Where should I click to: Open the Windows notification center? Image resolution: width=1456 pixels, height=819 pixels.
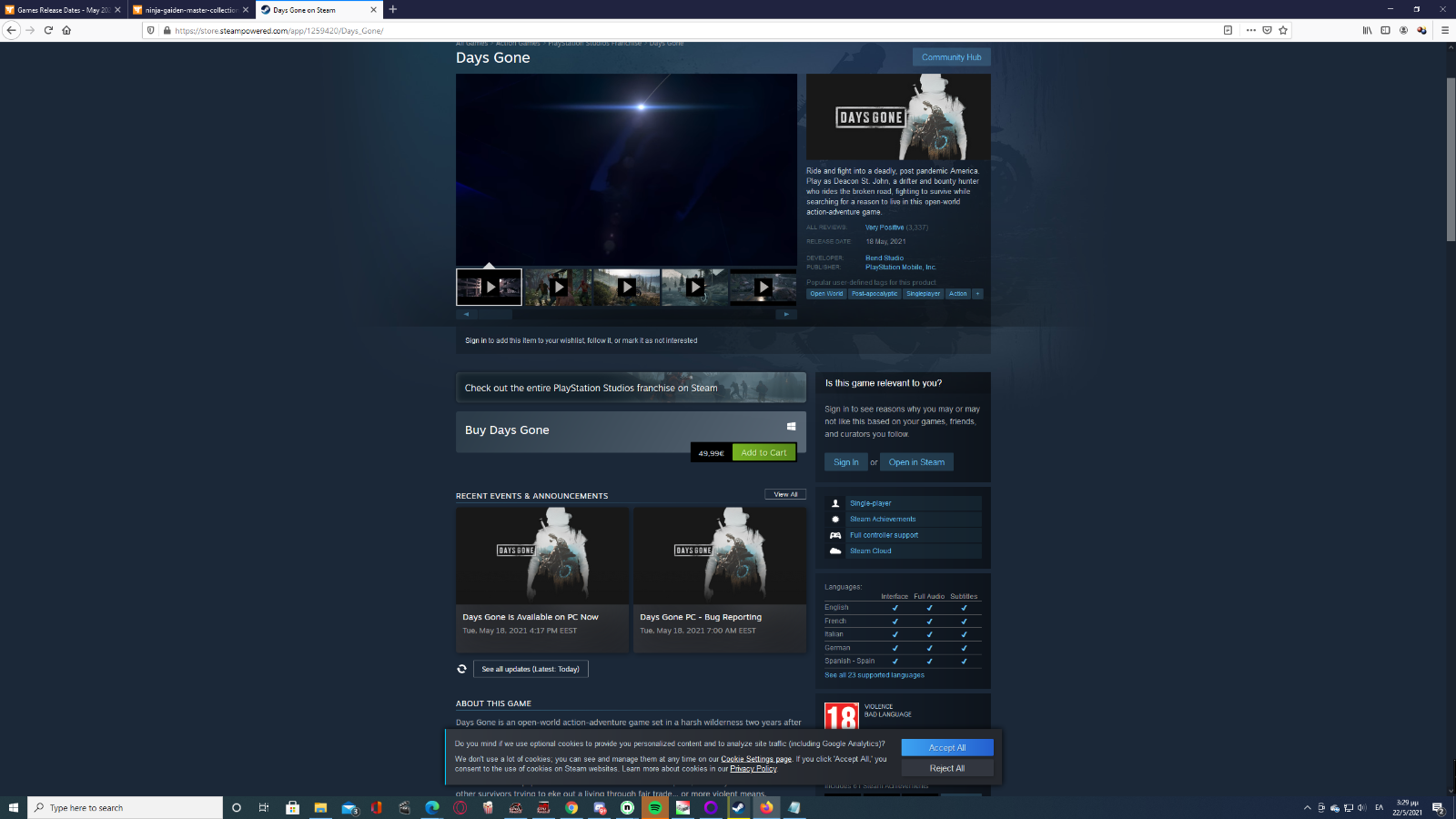[x=1439, y=807]
